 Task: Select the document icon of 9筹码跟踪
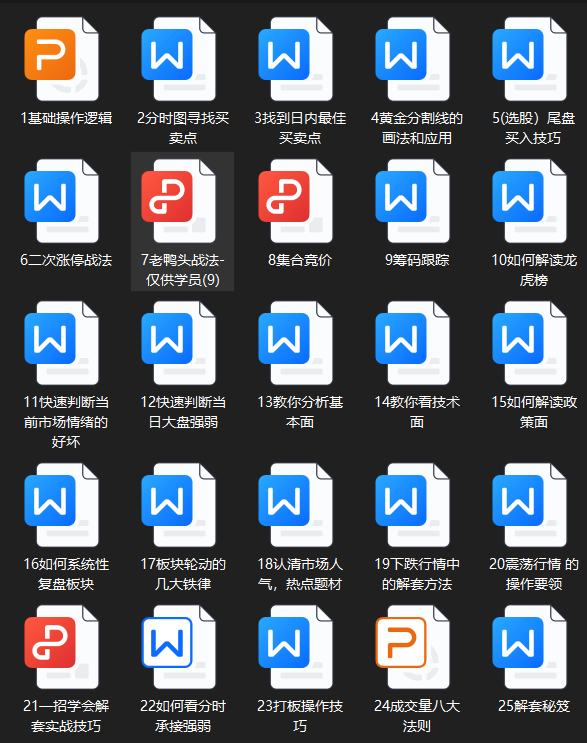pos(413,201)
